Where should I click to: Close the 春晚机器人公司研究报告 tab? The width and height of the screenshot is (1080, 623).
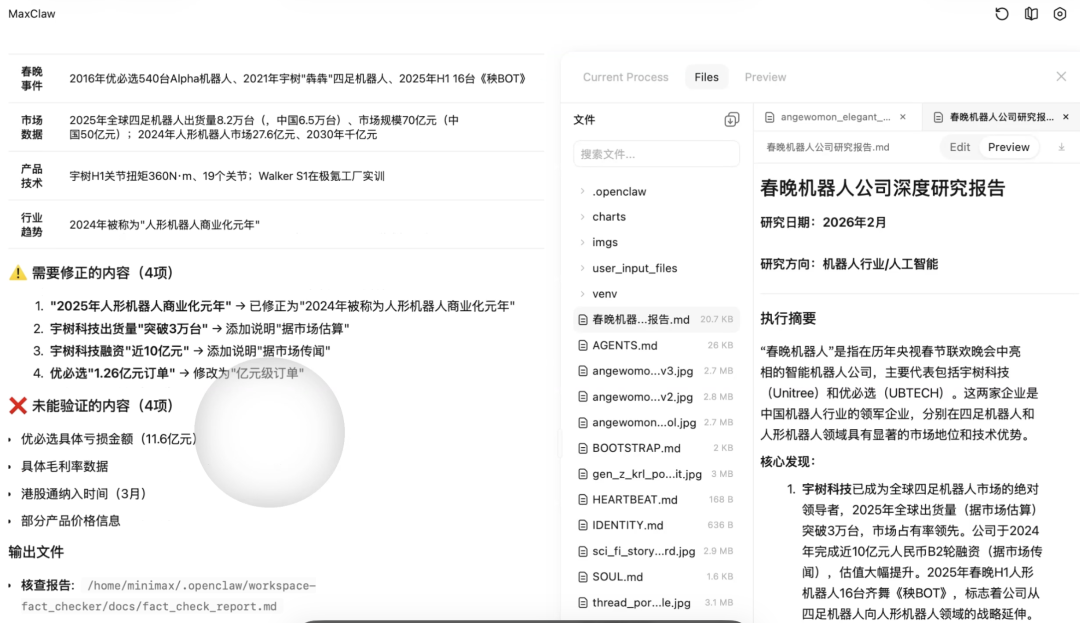tap(1066, 115)
